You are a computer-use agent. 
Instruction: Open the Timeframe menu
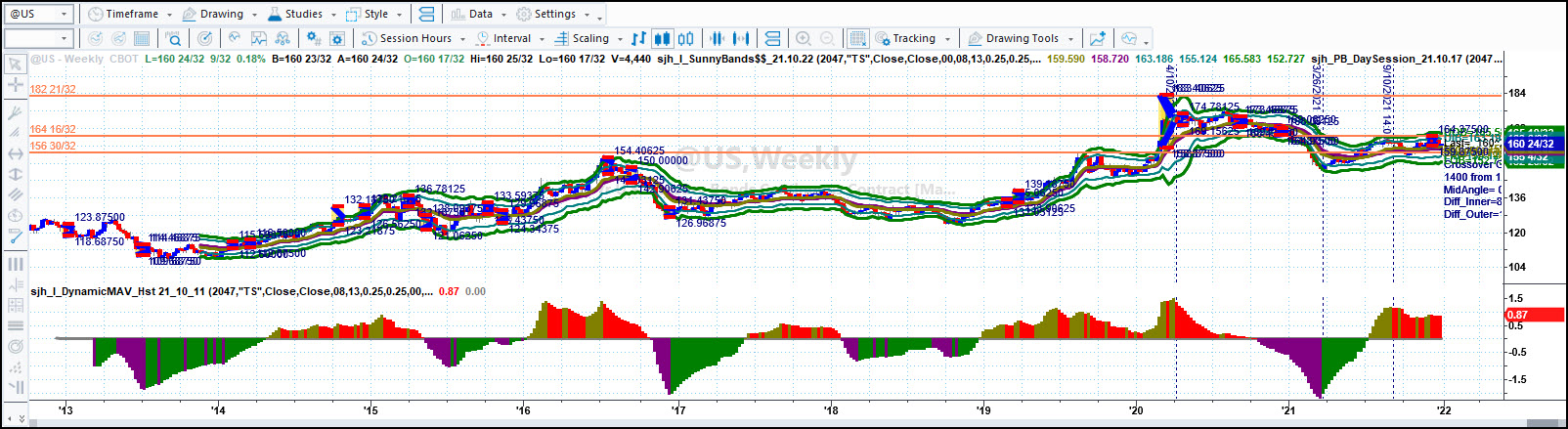[129, 14]
